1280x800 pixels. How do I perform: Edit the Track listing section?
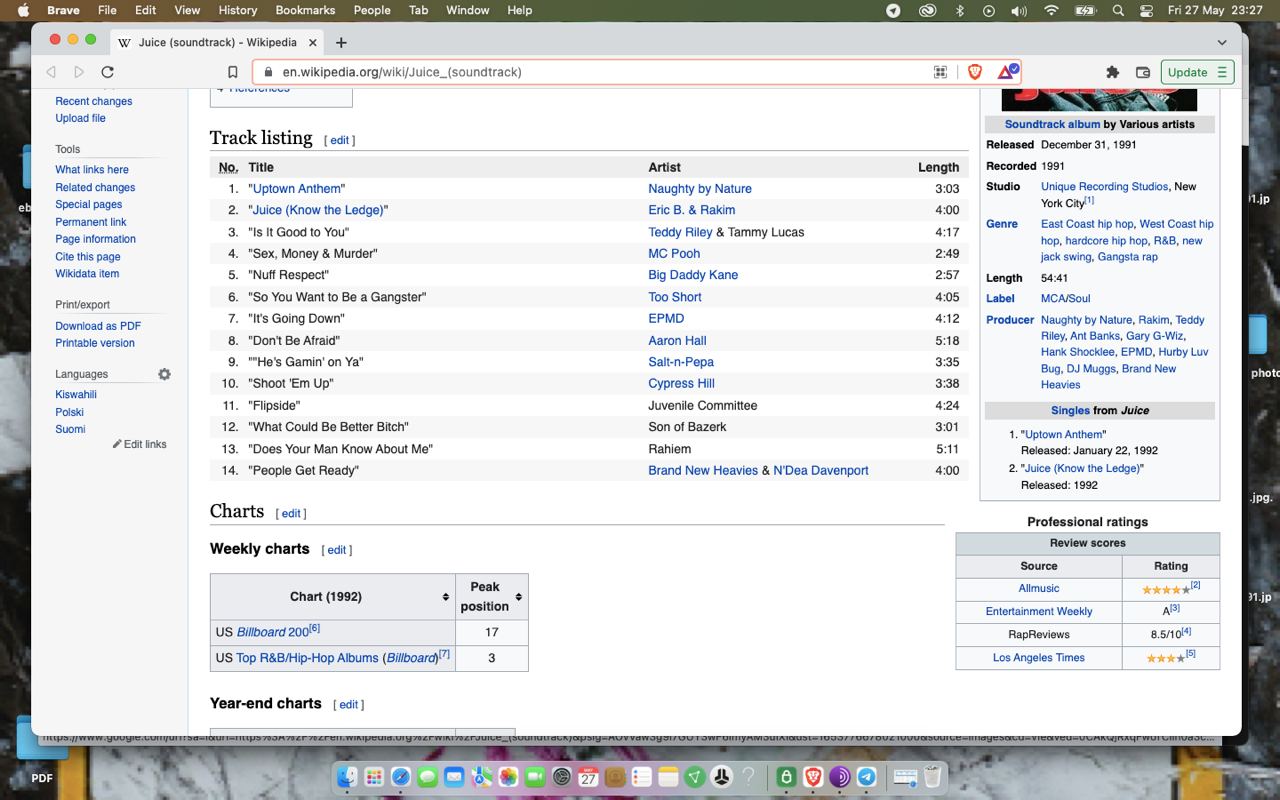click(339, 141)
